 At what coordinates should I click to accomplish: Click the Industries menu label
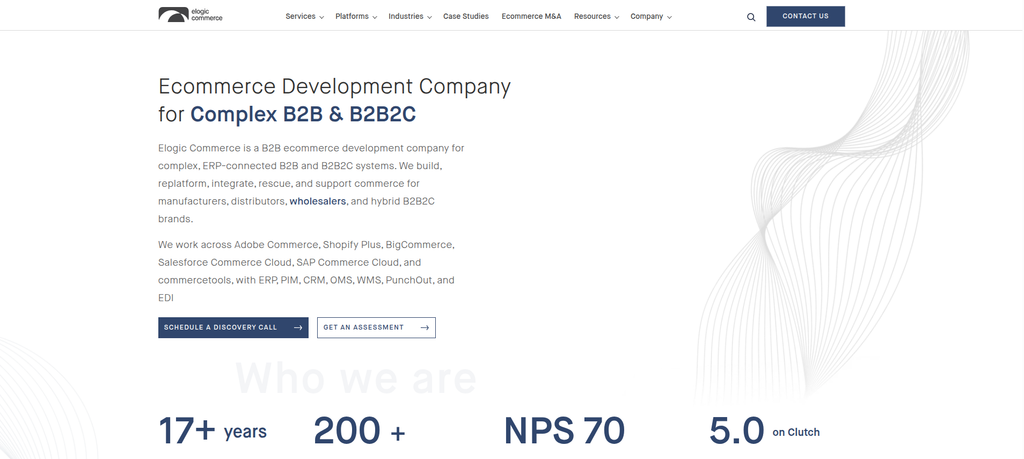point(406,16)
